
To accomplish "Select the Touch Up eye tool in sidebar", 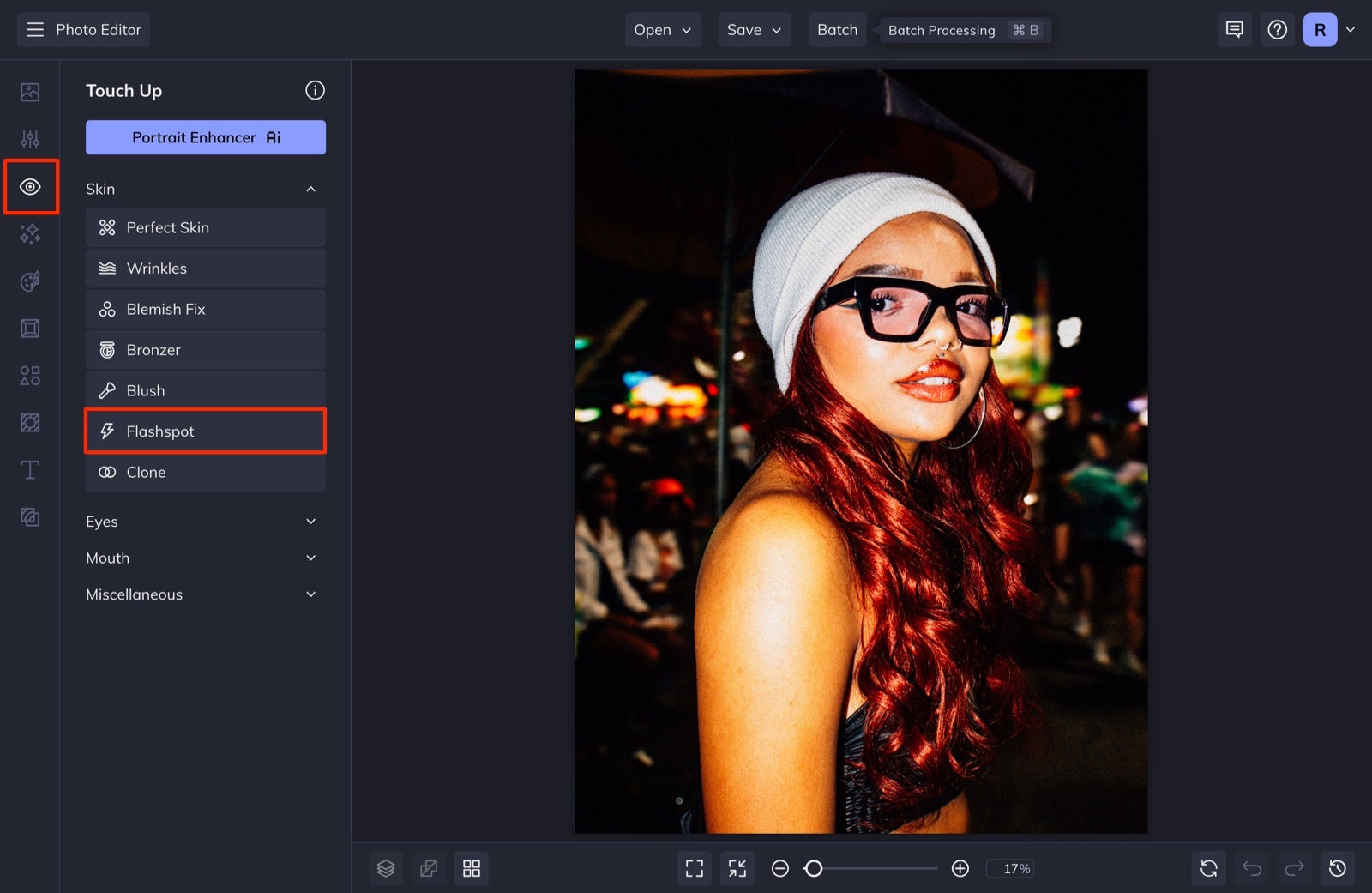I will [x=31, y=186].
